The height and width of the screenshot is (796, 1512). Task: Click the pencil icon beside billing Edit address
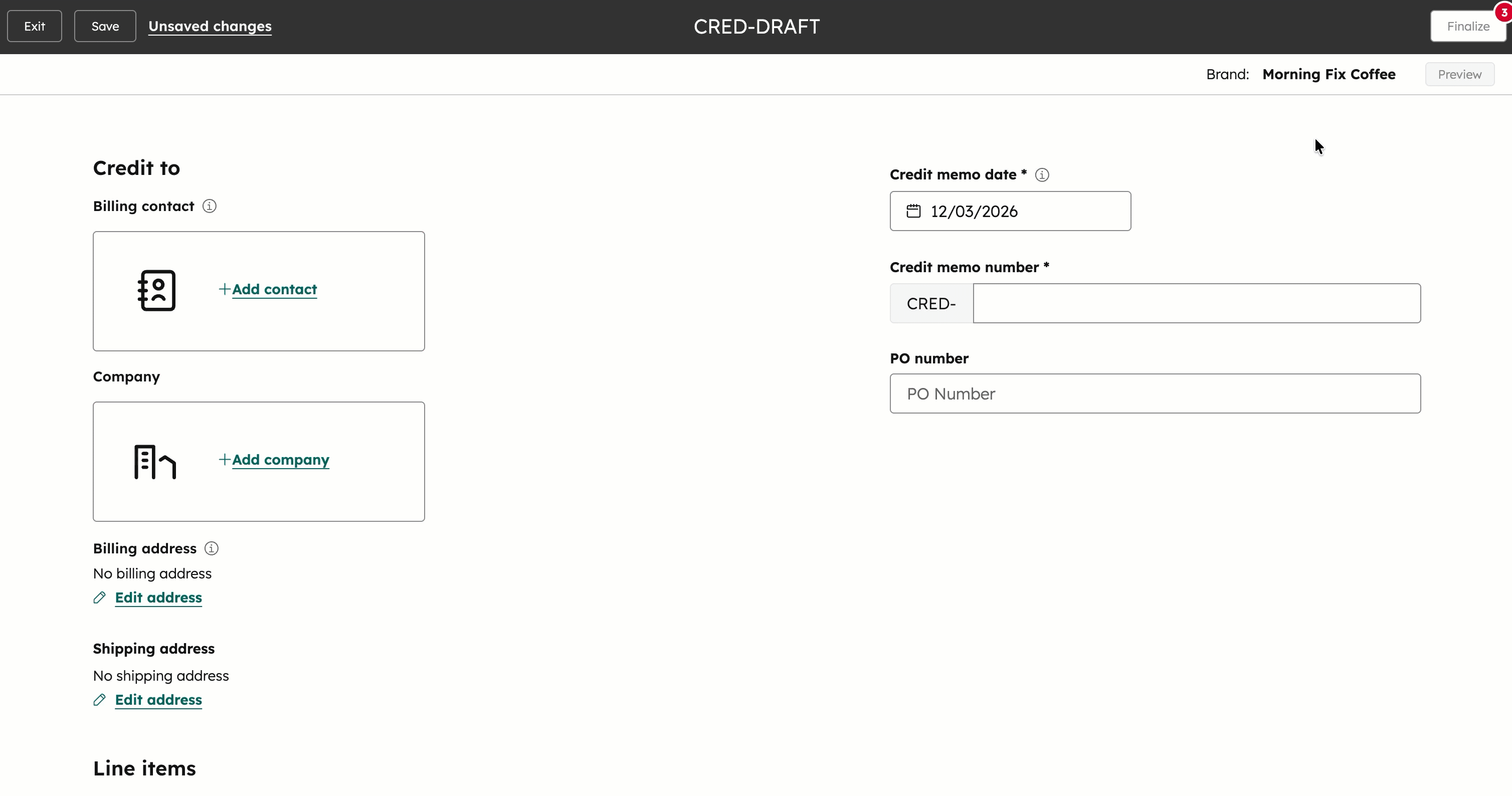tap(100, 598)
